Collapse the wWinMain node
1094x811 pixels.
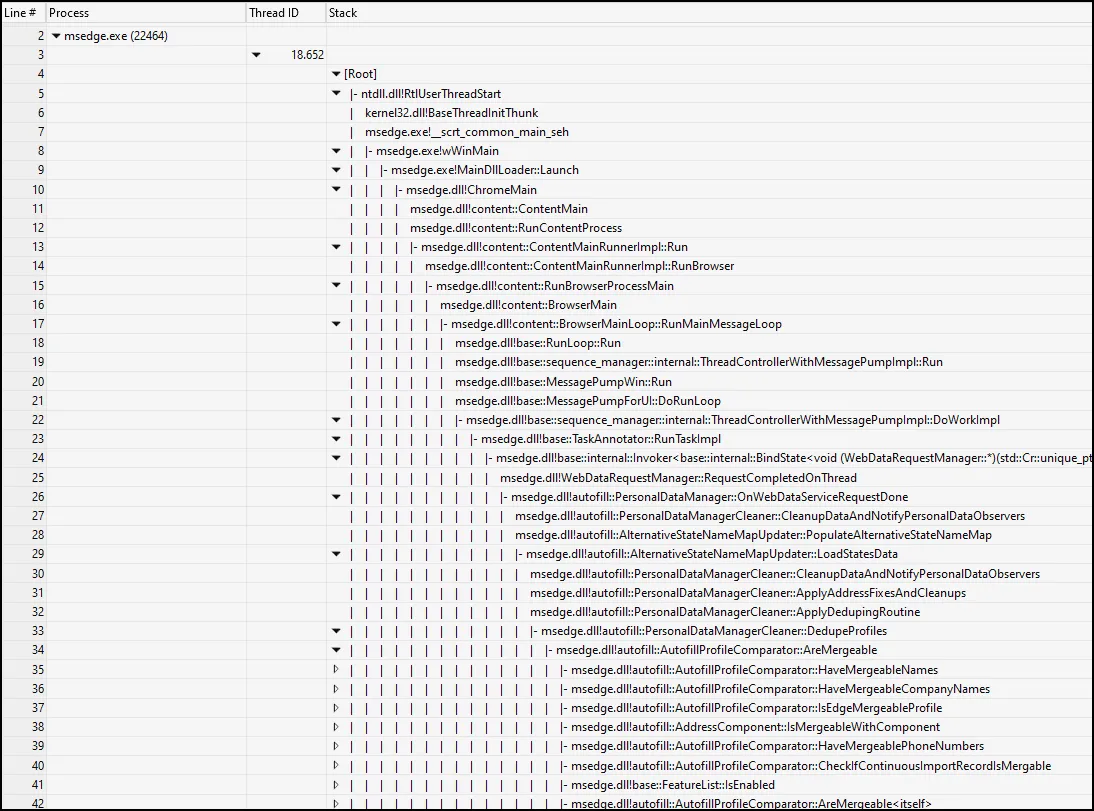tap(336, 150)
